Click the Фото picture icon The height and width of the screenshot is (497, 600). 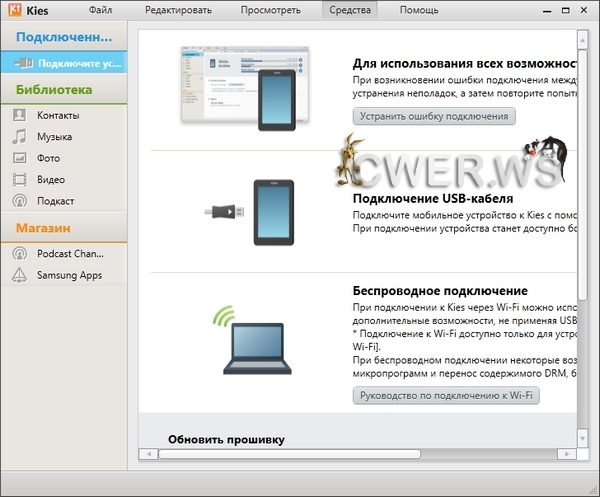tap(20, 158)
